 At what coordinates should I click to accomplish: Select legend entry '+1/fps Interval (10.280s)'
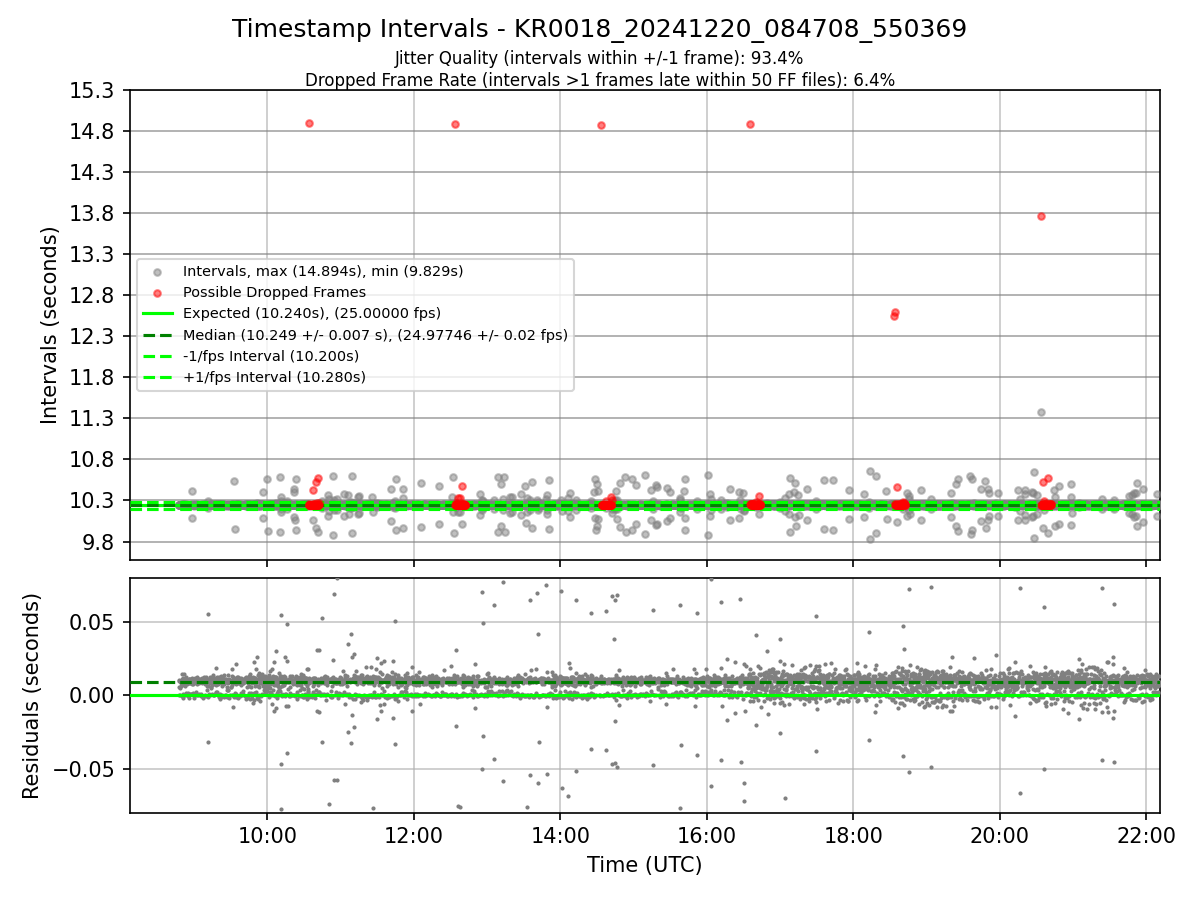point(274,377)
